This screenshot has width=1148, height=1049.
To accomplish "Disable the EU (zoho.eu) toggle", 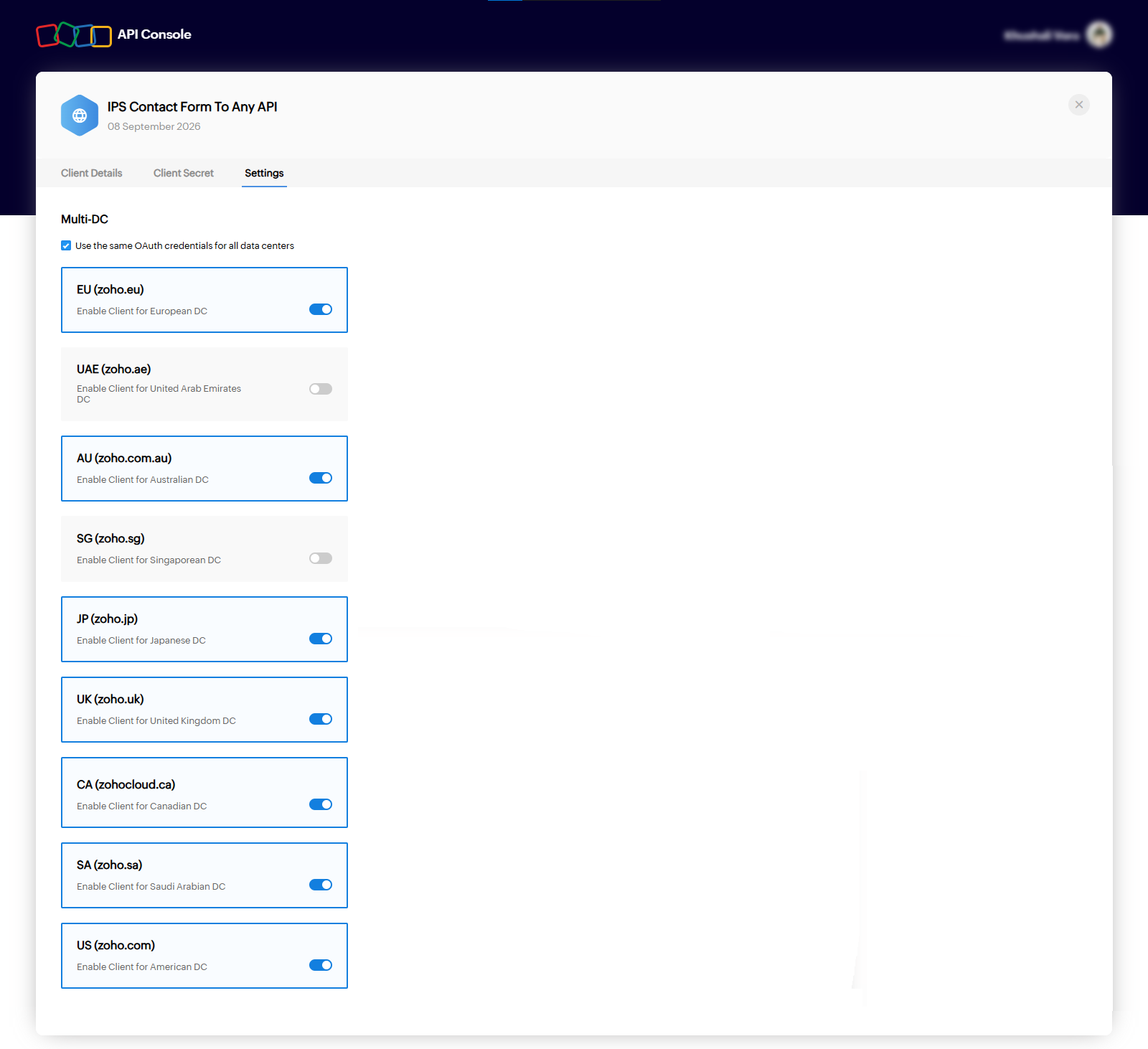I will (321, 309).
